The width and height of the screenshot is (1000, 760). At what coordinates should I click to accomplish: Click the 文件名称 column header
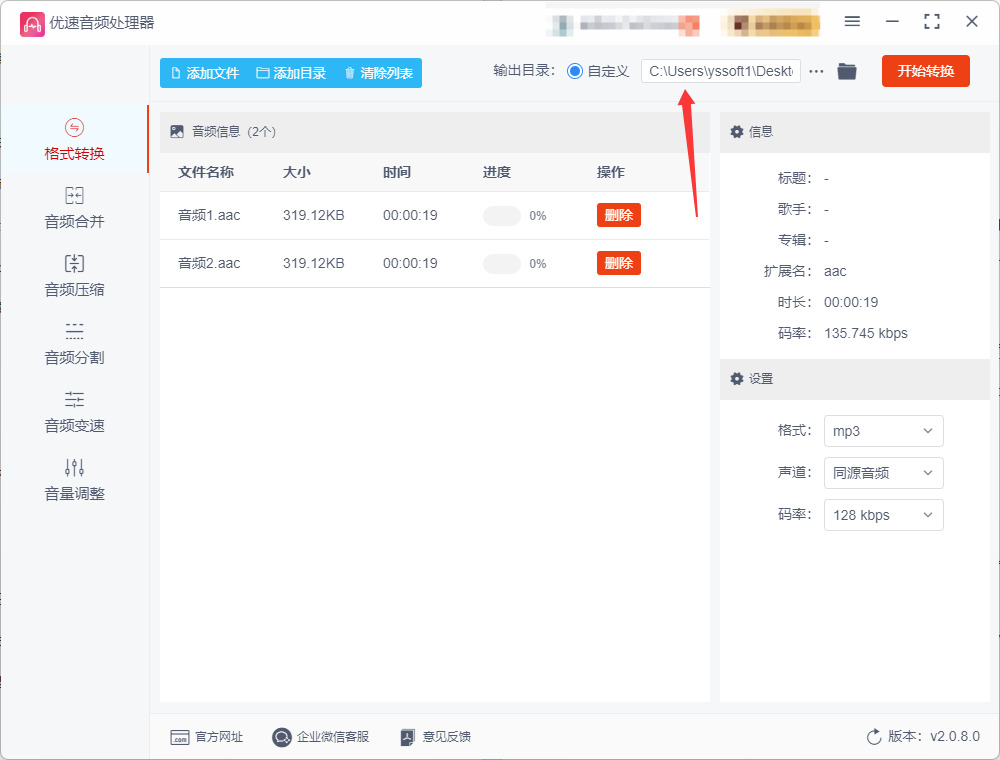tap(206, 172)
